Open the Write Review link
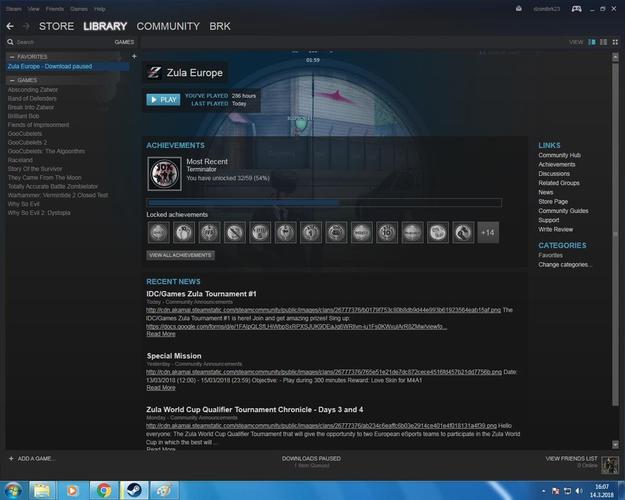 tap(556, 229)
